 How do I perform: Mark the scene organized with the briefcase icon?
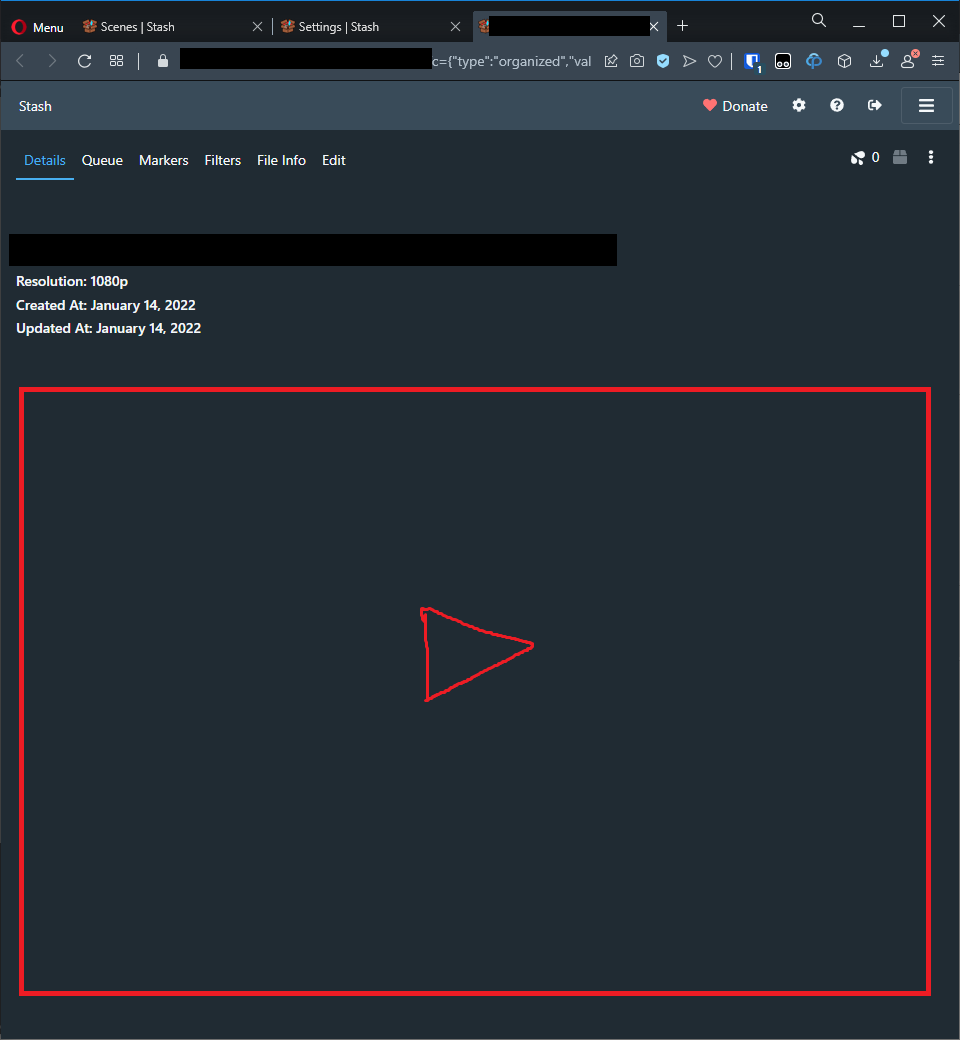coord(899,157)
